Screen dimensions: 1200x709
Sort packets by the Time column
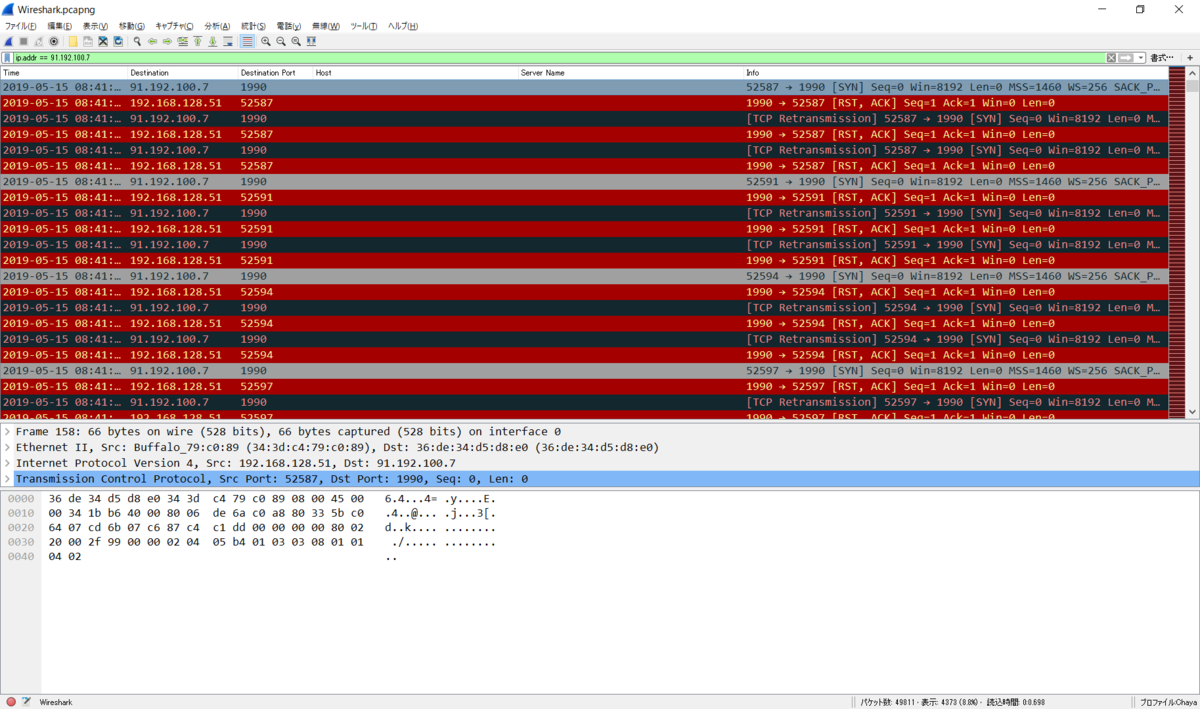tap(64, 73)
